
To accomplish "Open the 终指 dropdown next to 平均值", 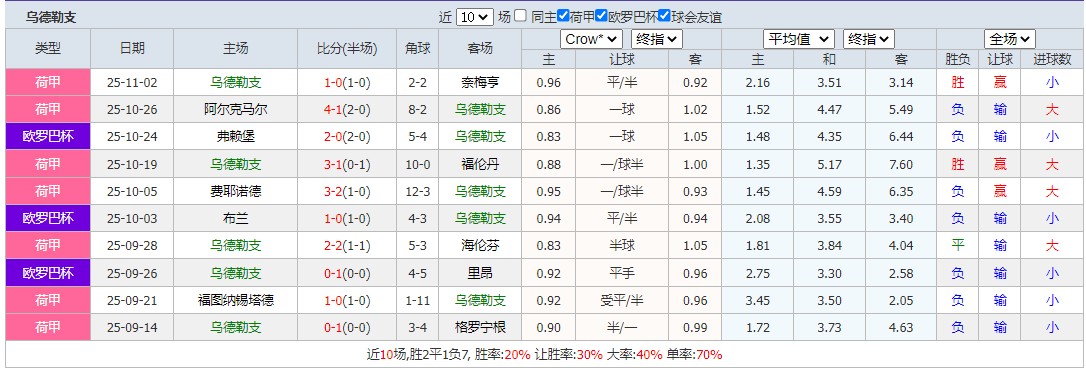I will pyautogui.click(x=869, y=40).
